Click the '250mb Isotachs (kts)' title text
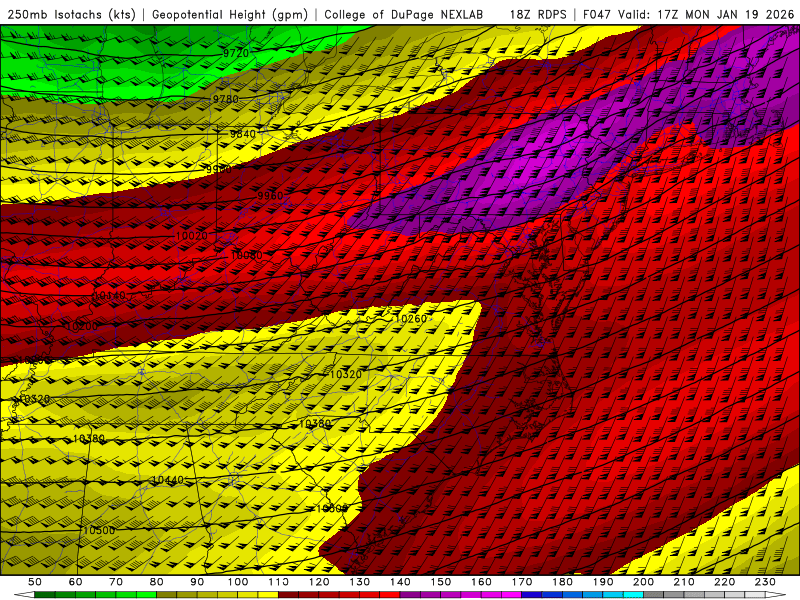Viewport: 800px width, 600px height. 72,14
